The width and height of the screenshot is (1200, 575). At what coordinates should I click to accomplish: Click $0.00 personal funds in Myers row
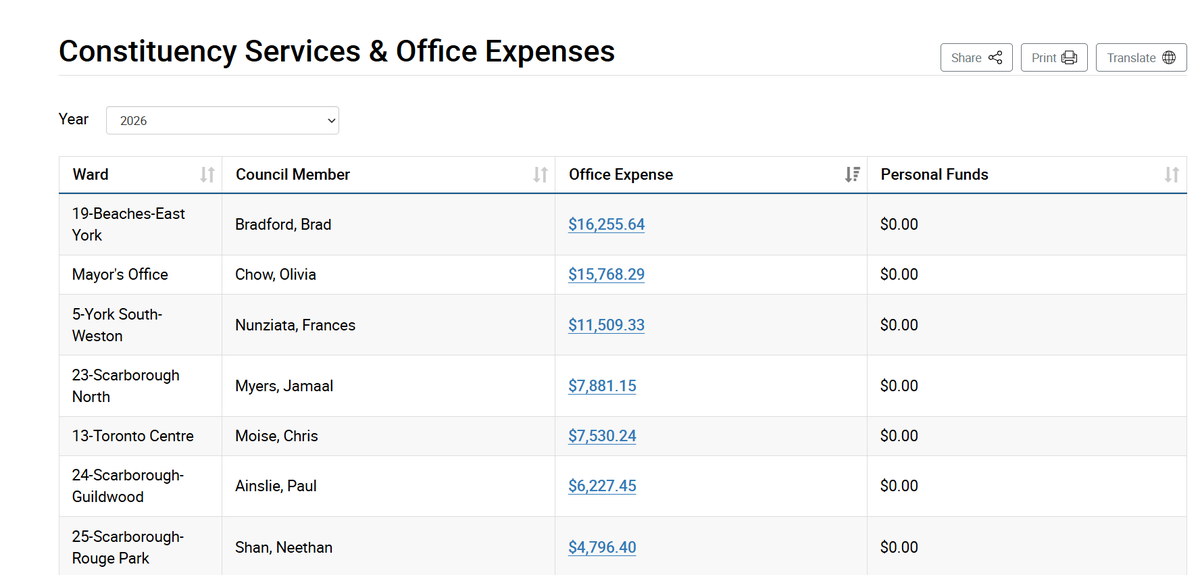(x=899, y=386)
